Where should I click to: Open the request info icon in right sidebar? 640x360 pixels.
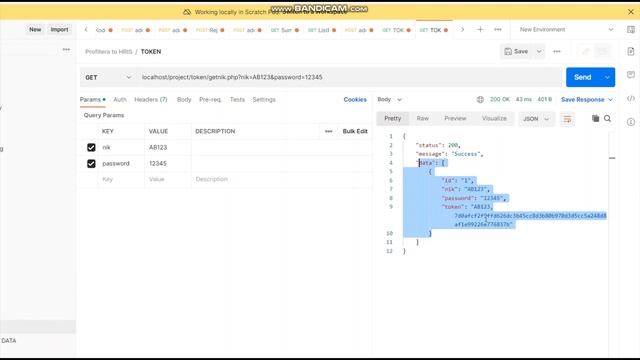[631, 122]
